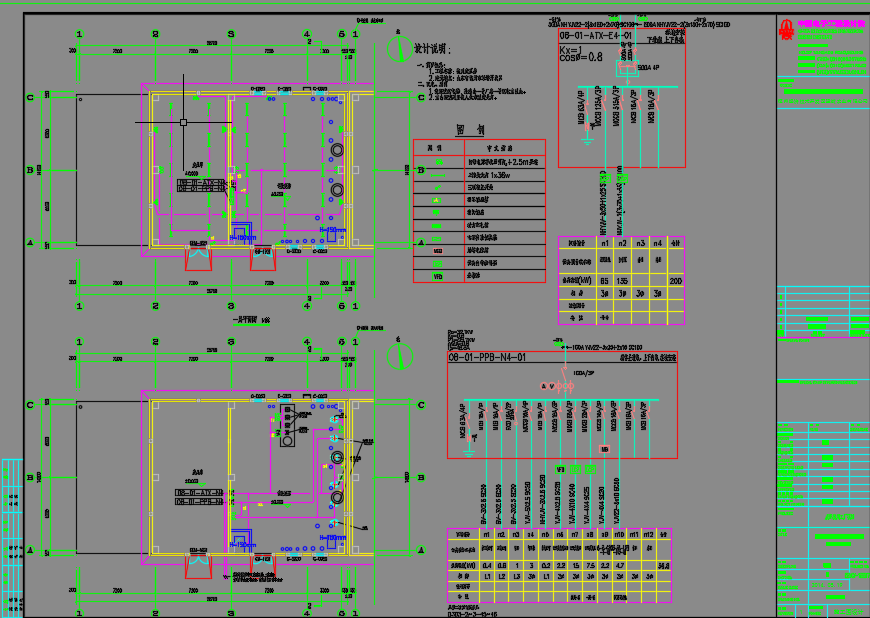Select the total value 200 in ATX load table
Screen dimensions: 870x618
(675, 281)
